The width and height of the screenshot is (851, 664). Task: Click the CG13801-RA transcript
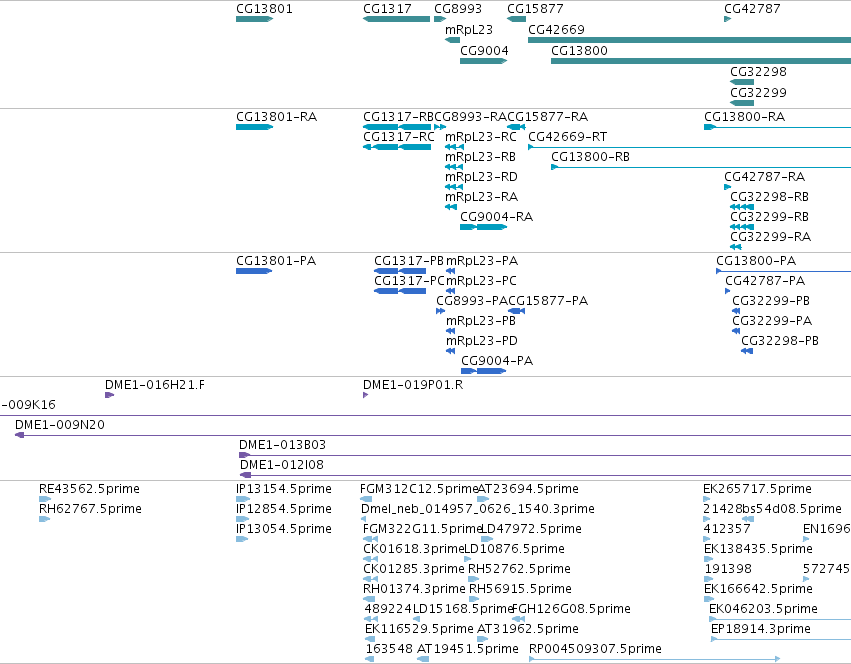[254, 127]
